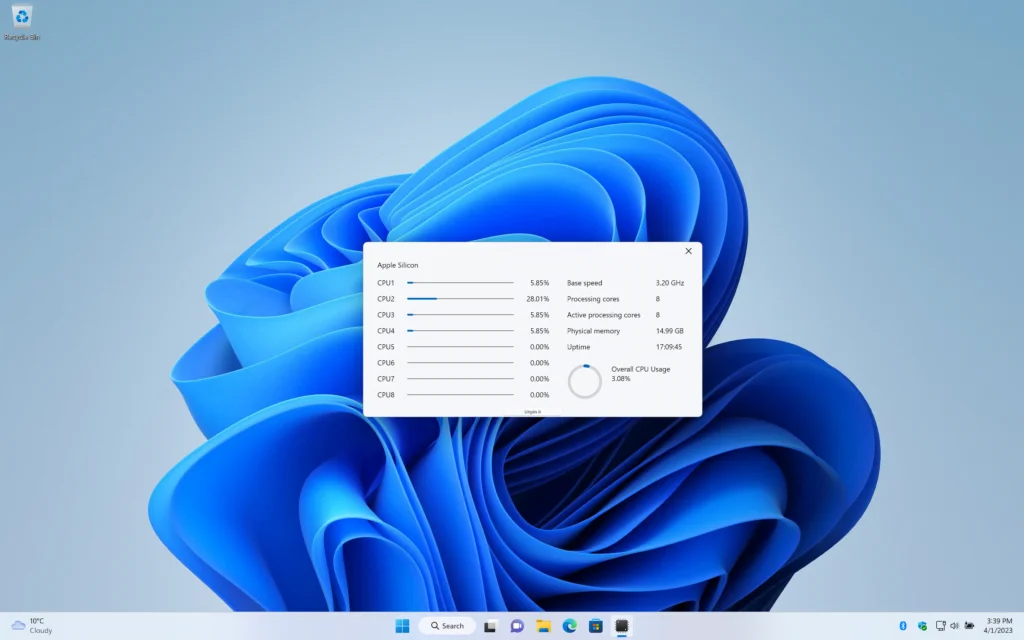Click the battery tray icon

click(x=969, y=626)
